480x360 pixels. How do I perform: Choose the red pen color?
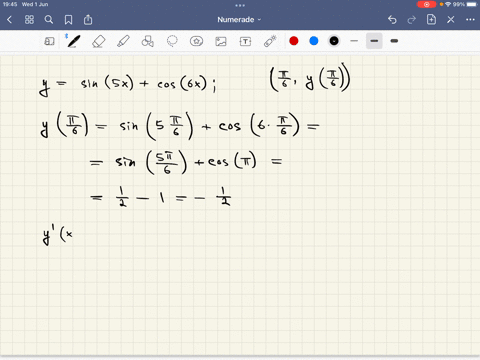[x=294, y=41]
